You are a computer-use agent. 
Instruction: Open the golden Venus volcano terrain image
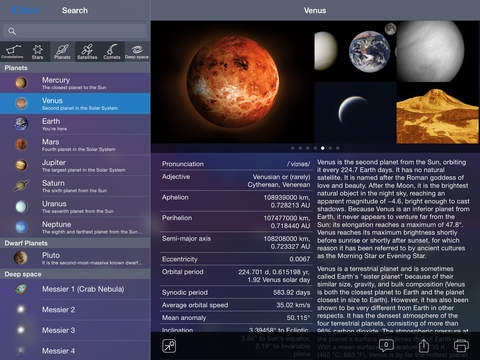coord(438,113)
